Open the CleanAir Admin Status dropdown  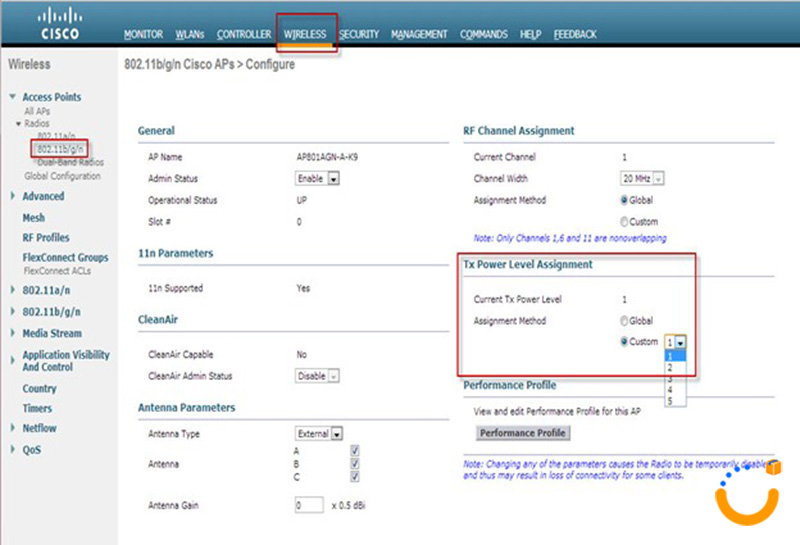point(319,376)
